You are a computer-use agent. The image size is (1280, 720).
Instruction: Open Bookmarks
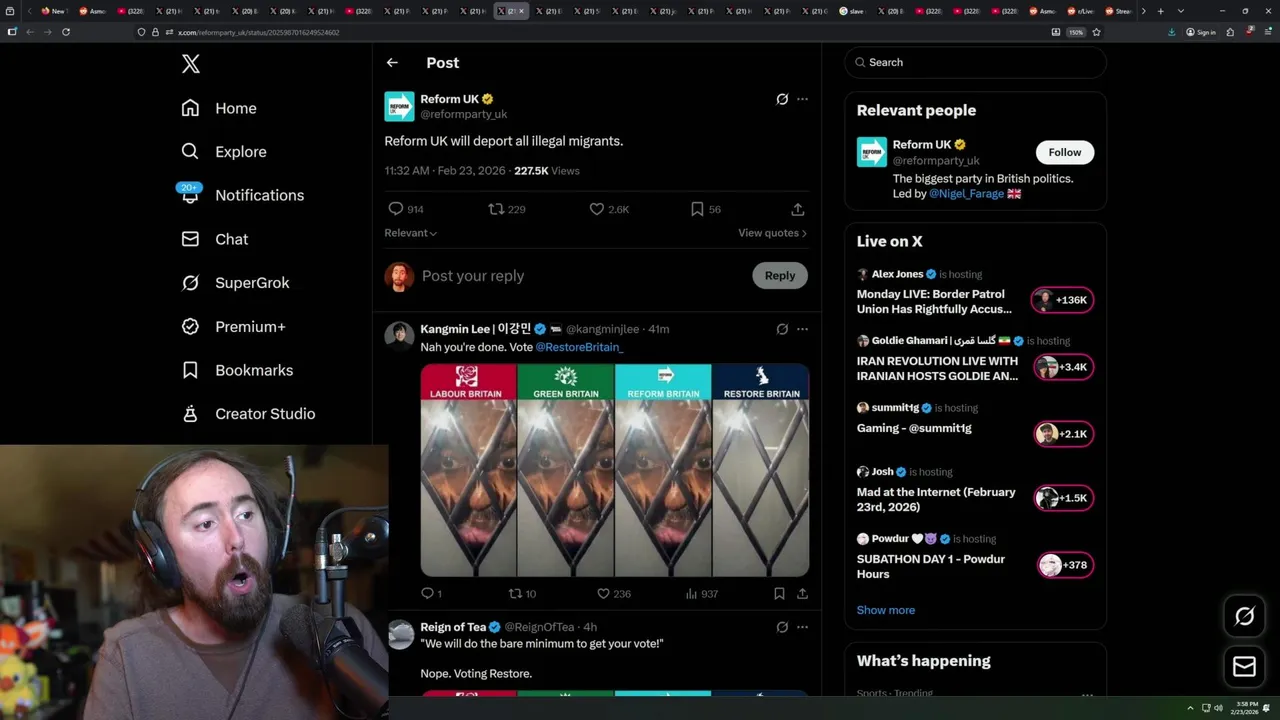(237, 370)
